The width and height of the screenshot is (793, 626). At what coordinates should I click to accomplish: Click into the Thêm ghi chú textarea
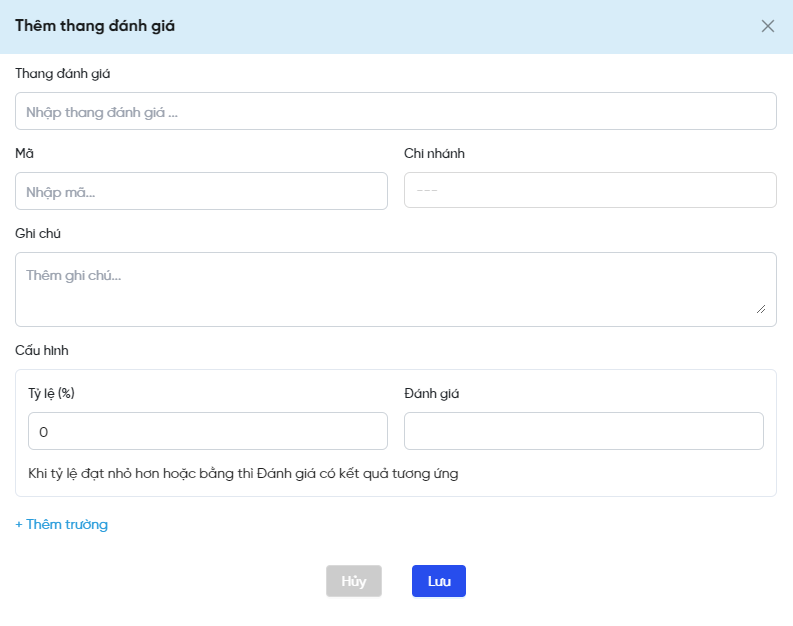pyautogui.click(x=395, y=289)
